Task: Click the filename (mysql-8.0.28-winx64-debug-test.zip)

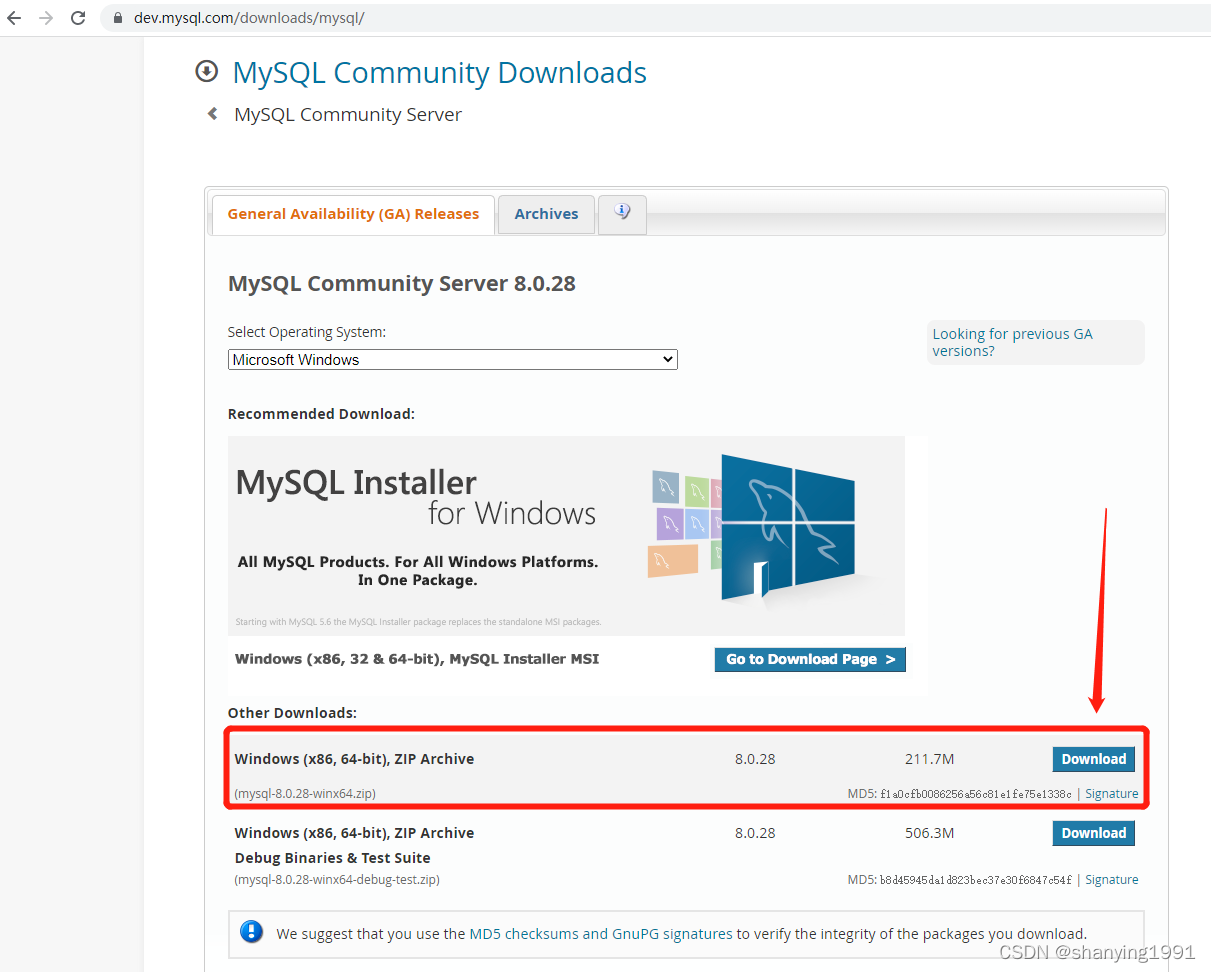Action: pos(337,880)
